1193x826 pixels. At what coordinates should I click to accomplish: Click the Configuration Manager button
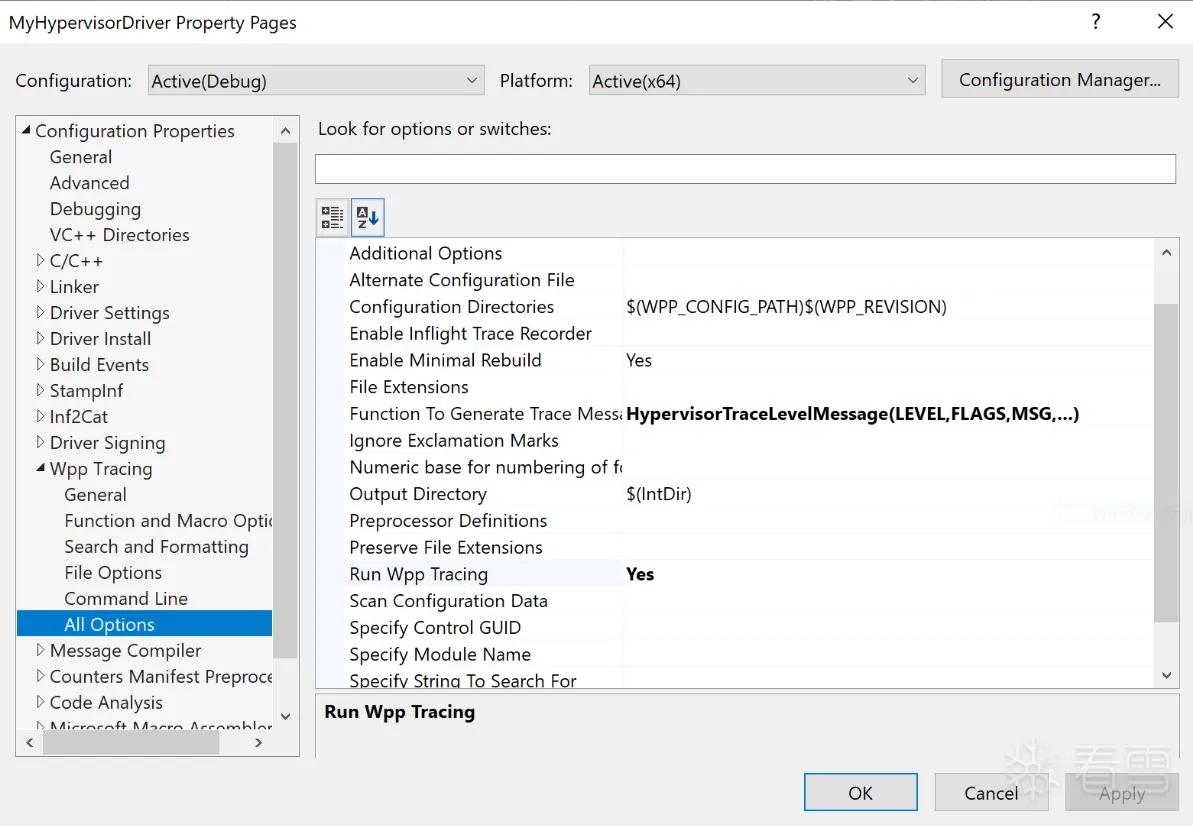[x=1060, y=79]
